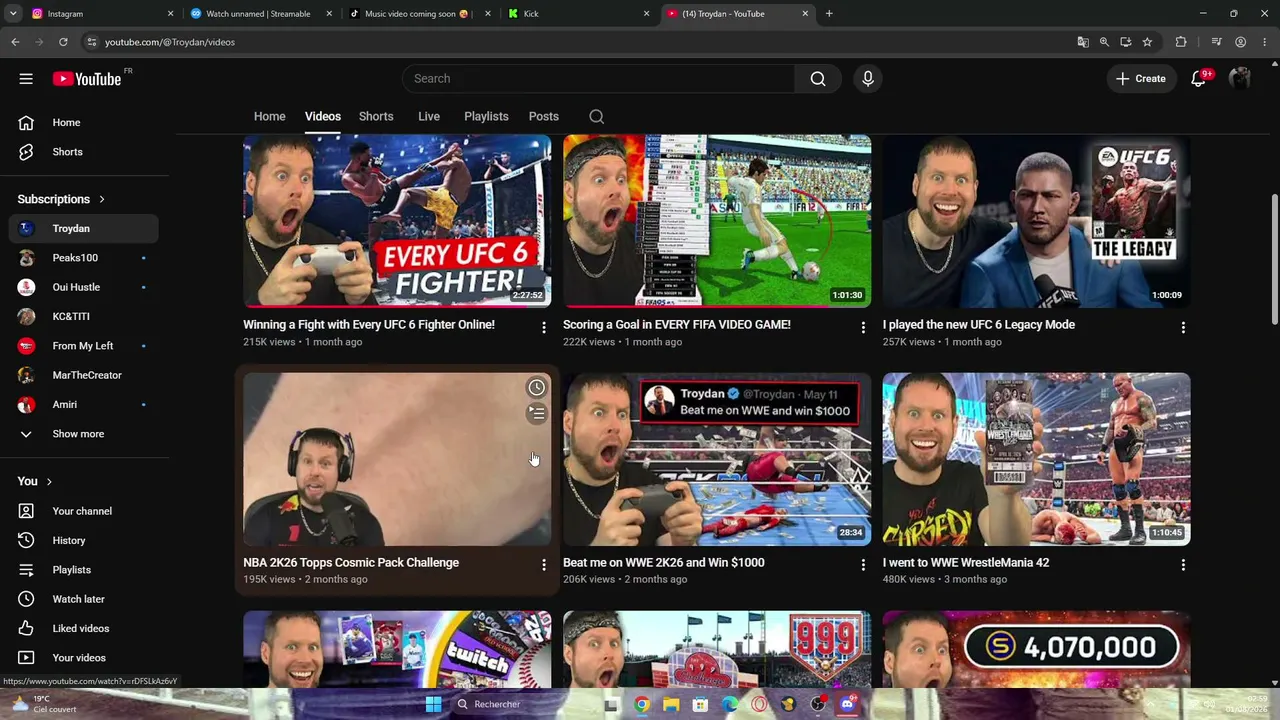The image size is (1280, 720).
Task: Open the KC&TITI subscription
Action: 84,316
